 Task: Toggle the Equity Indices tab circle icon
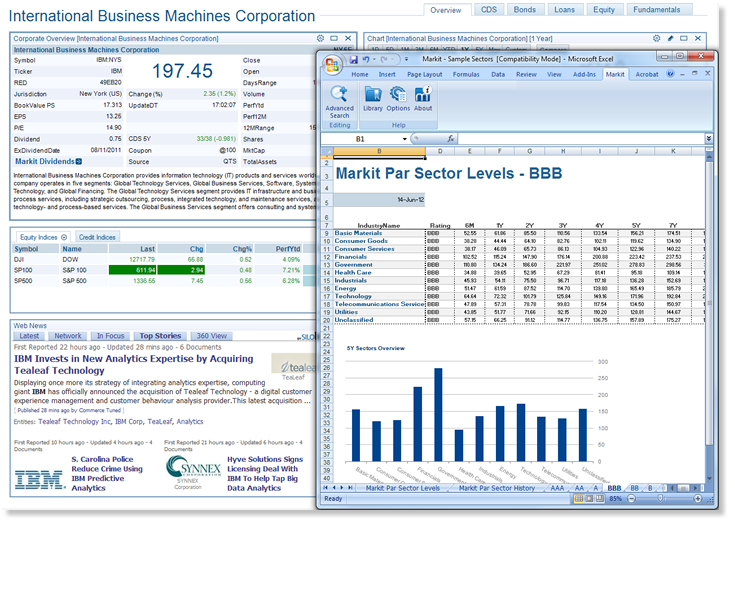(x=65, y=237)
